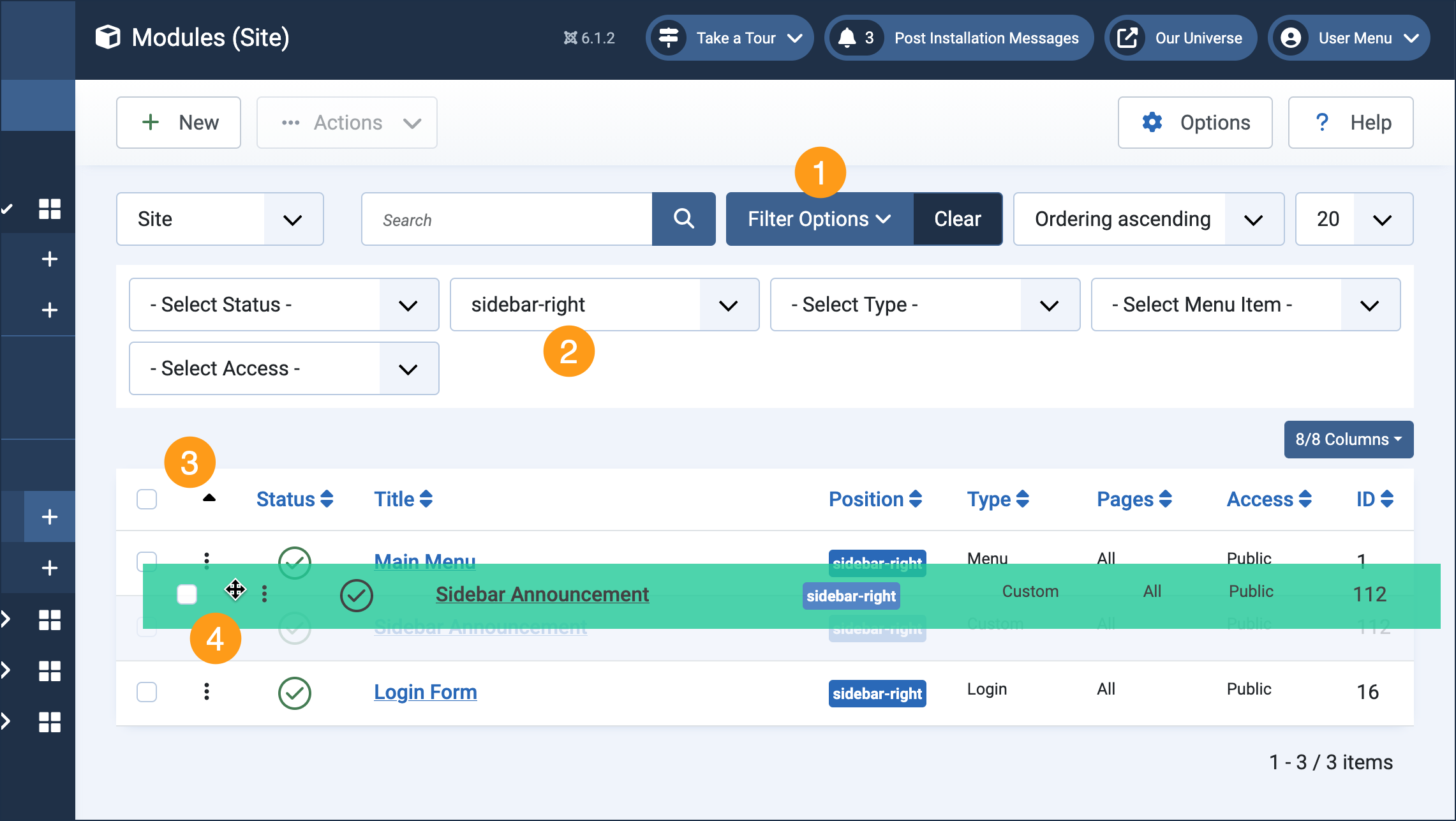Viewport: 1456px width, 821px height.
Task: Sort table by Position column
Action: click(x=875, y=499)
